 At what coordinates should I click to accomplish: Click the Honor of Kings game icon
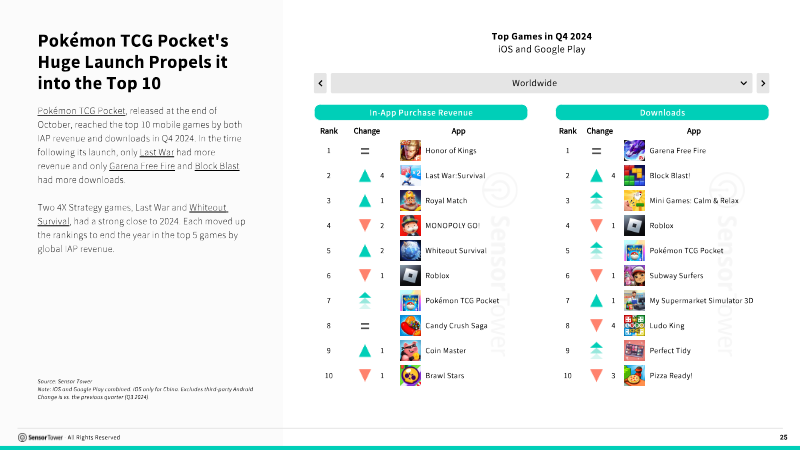[x=411, y=151]
